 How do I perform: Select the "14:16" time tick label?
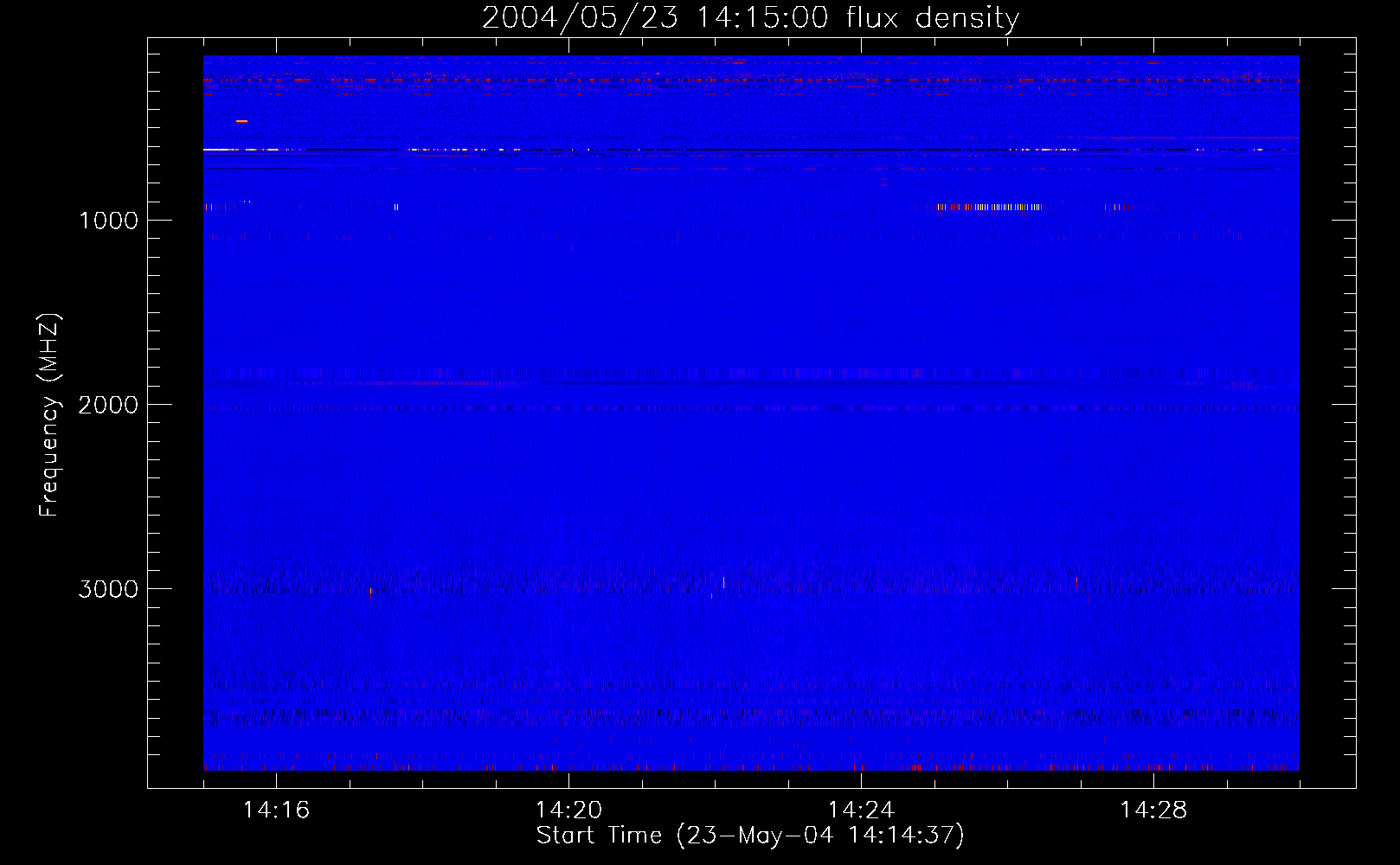276,810
